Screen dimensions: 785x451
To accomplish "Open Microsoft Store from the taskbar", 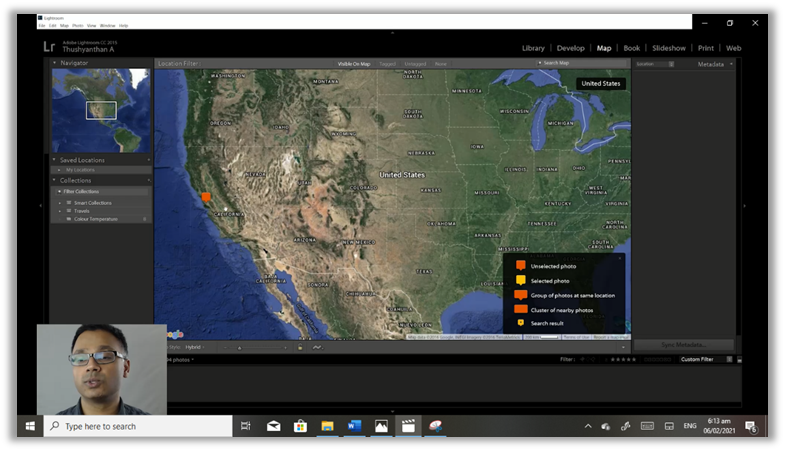I will click(300, 426).
